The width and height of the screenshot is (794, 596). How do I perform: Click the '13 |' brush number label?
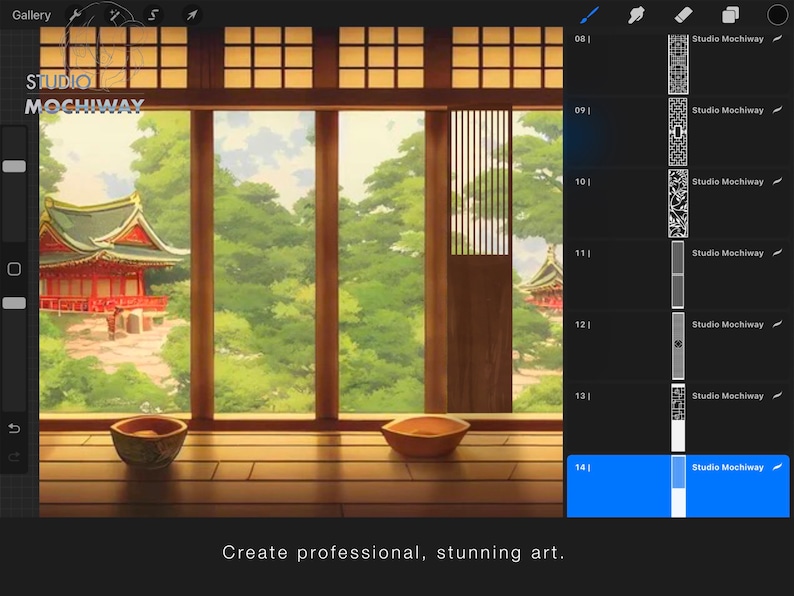pos(582,396)
